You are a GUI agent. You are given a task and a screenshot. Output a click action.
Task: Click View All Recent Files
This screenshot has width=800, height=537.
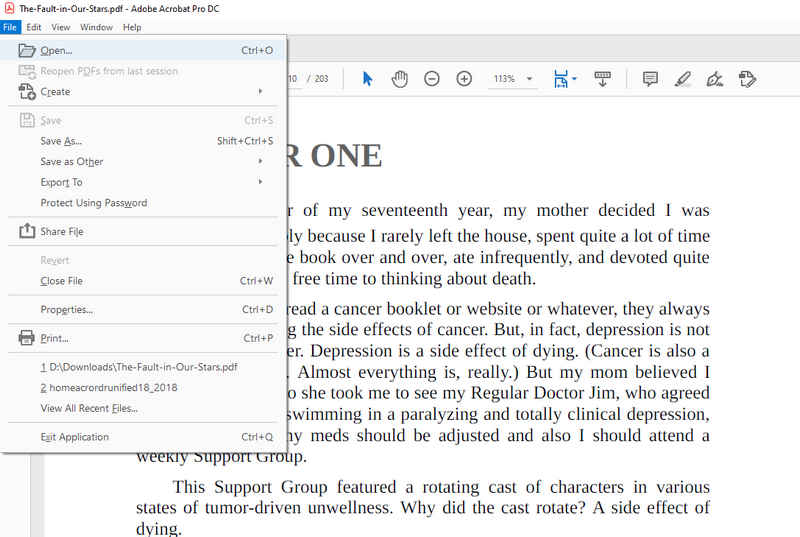tap(89, 408)
